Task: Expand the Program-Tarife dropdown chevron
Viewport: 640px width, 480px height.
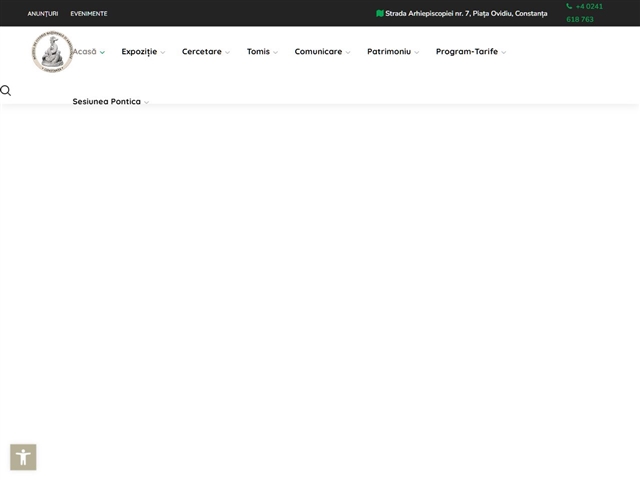Action: (504, 52)
